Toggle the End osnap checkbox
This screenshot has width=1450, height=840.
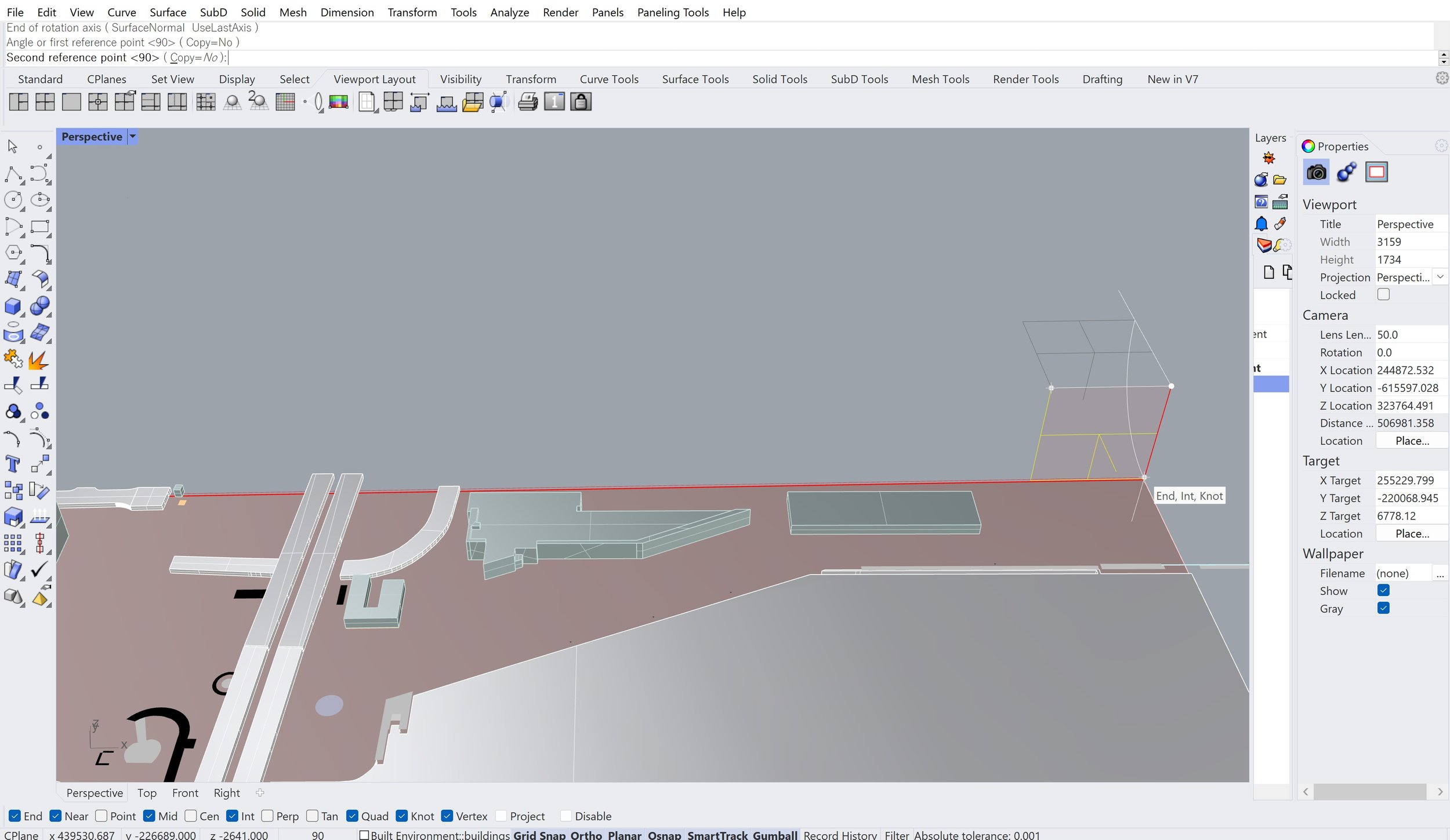click(x=15, y=816)
